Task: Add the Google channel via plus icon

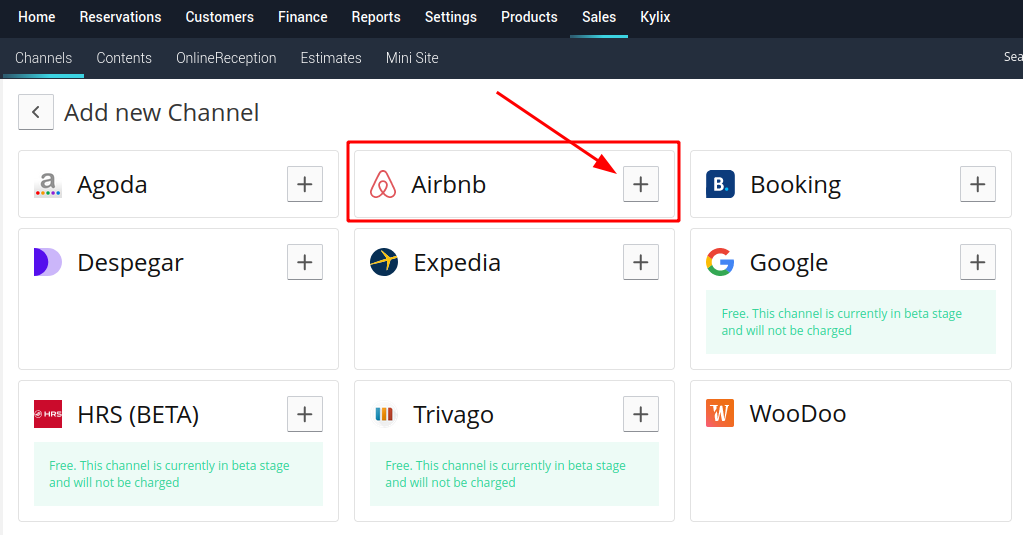Action: click(977, 262)
